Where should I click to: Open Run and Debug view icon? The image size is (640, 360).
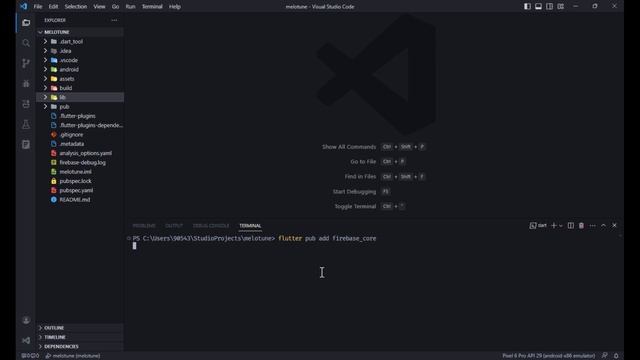coord(26,84)
